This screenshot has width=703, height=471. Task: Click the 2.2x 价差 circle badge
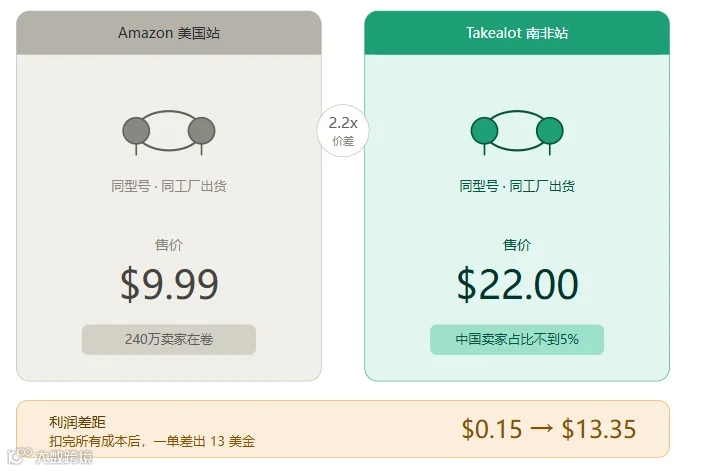343,130
